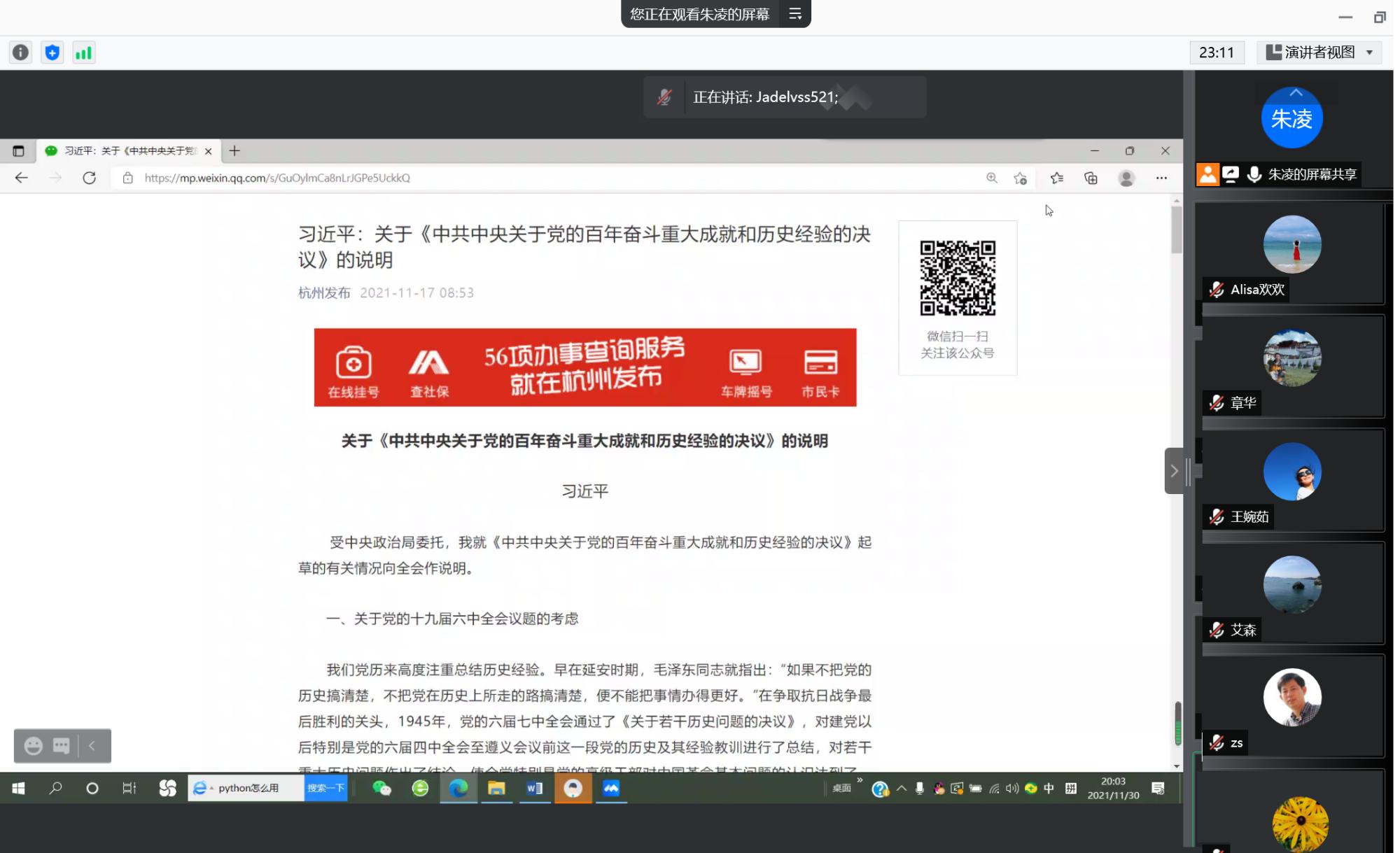1400x853 pixels.
Task: Toggle the mic icon beside 王婉茹
Action: pyautogui.click(x=1217, y=517)
